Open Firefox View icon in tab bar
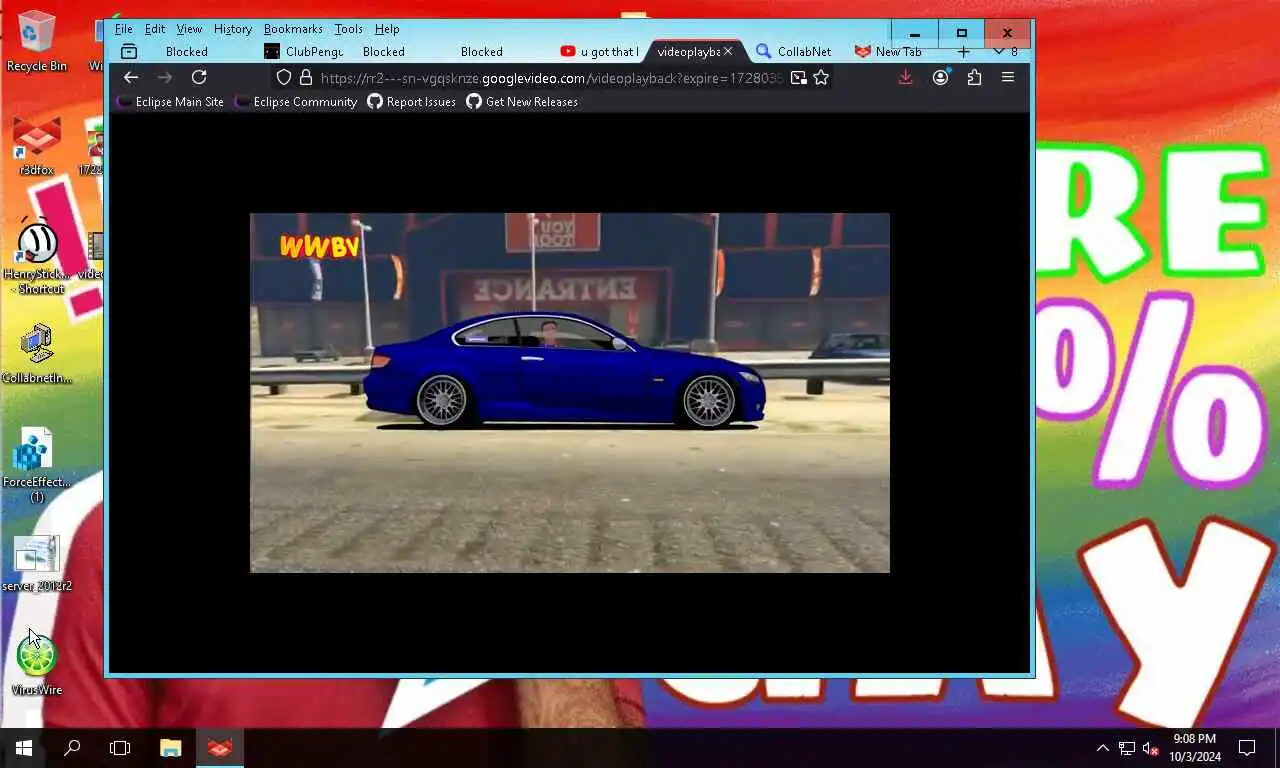This screenshot has width=1280, height=768. 128,52
